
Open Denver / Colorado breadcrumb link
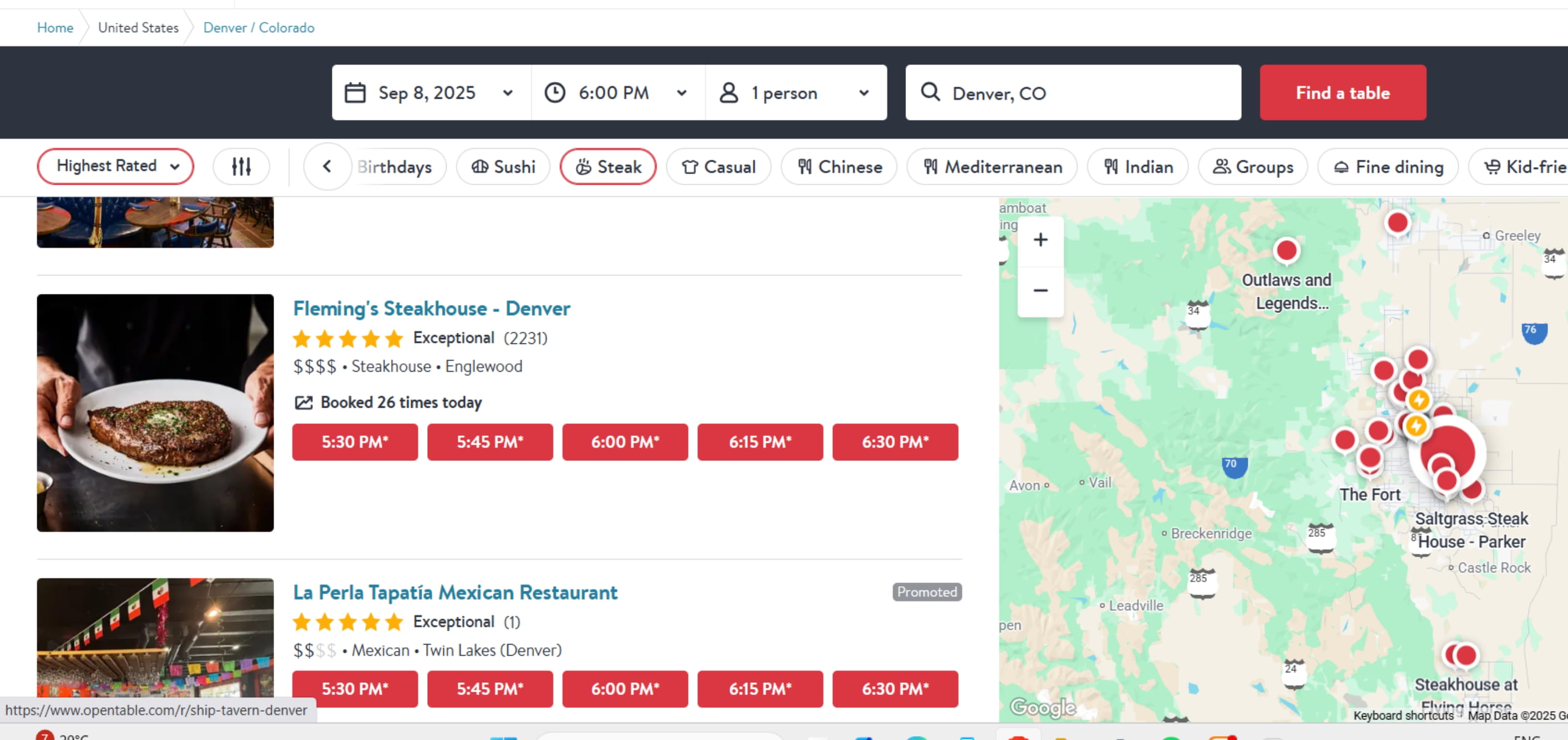[259, 27]
